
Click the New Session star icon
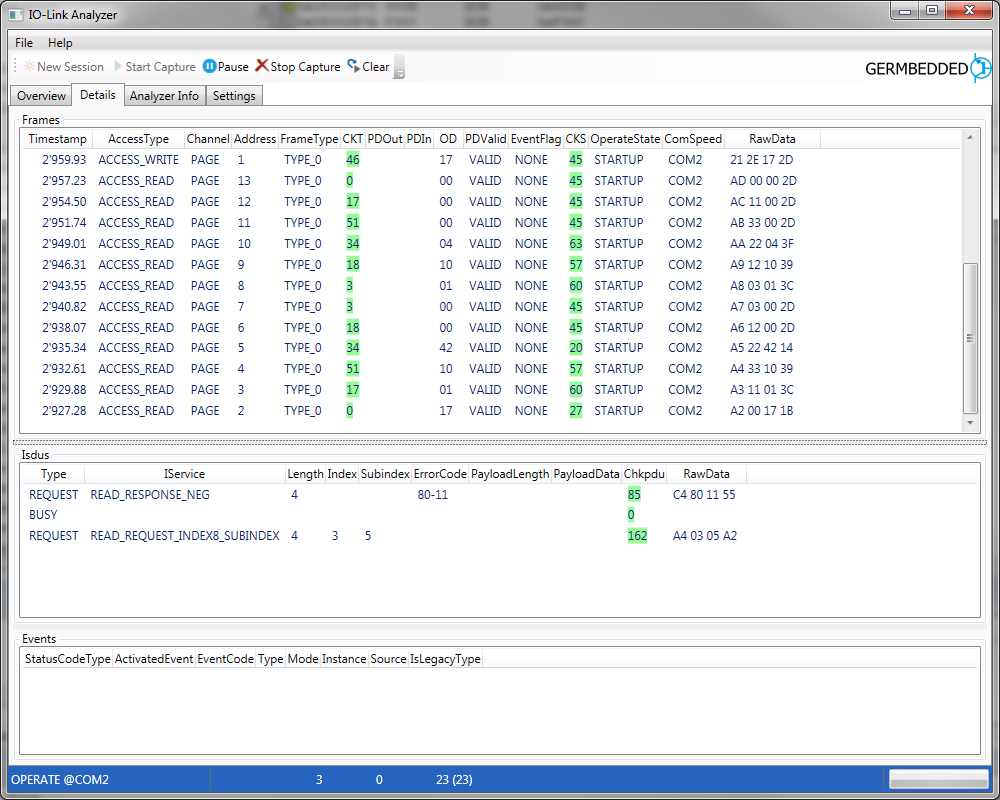[30, 67]
